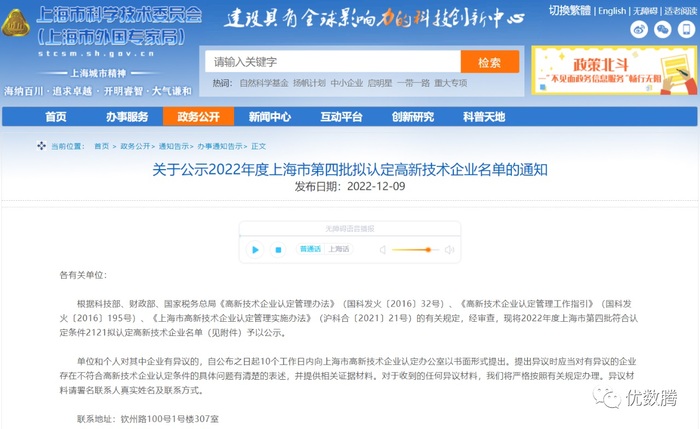Open the 创新研究 navigation tab
This screenshot has width=700, height=429.
point(412,117)
